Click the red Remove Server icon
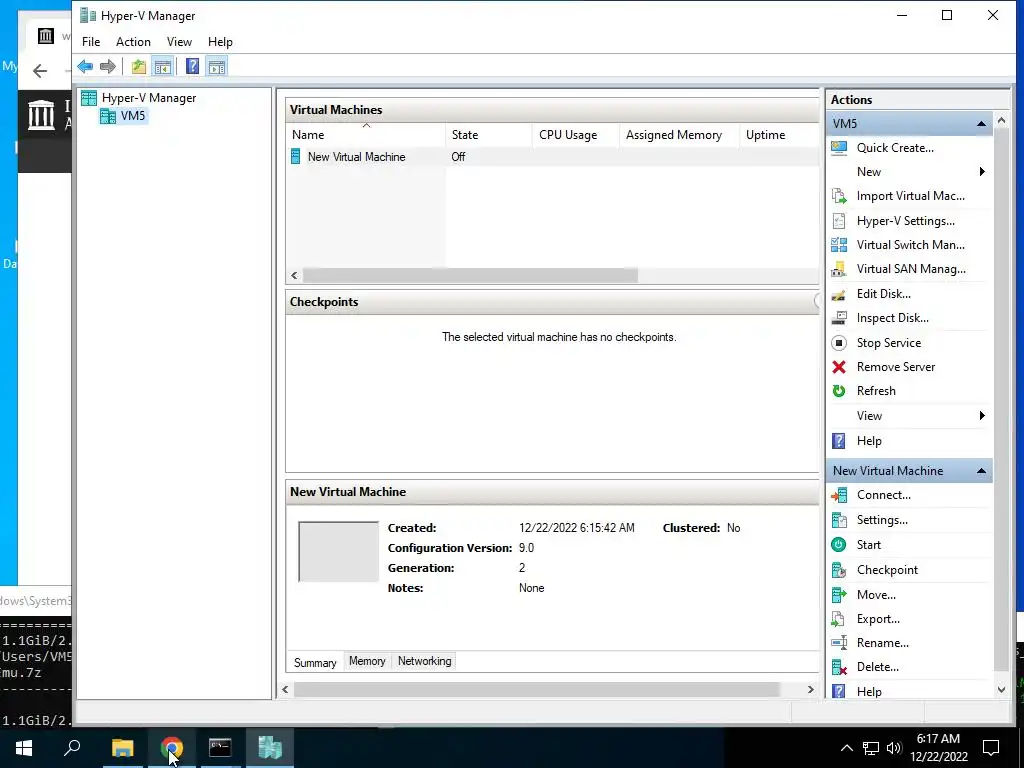The width and height of the screenshot is (1024, 768). (839, 367)
